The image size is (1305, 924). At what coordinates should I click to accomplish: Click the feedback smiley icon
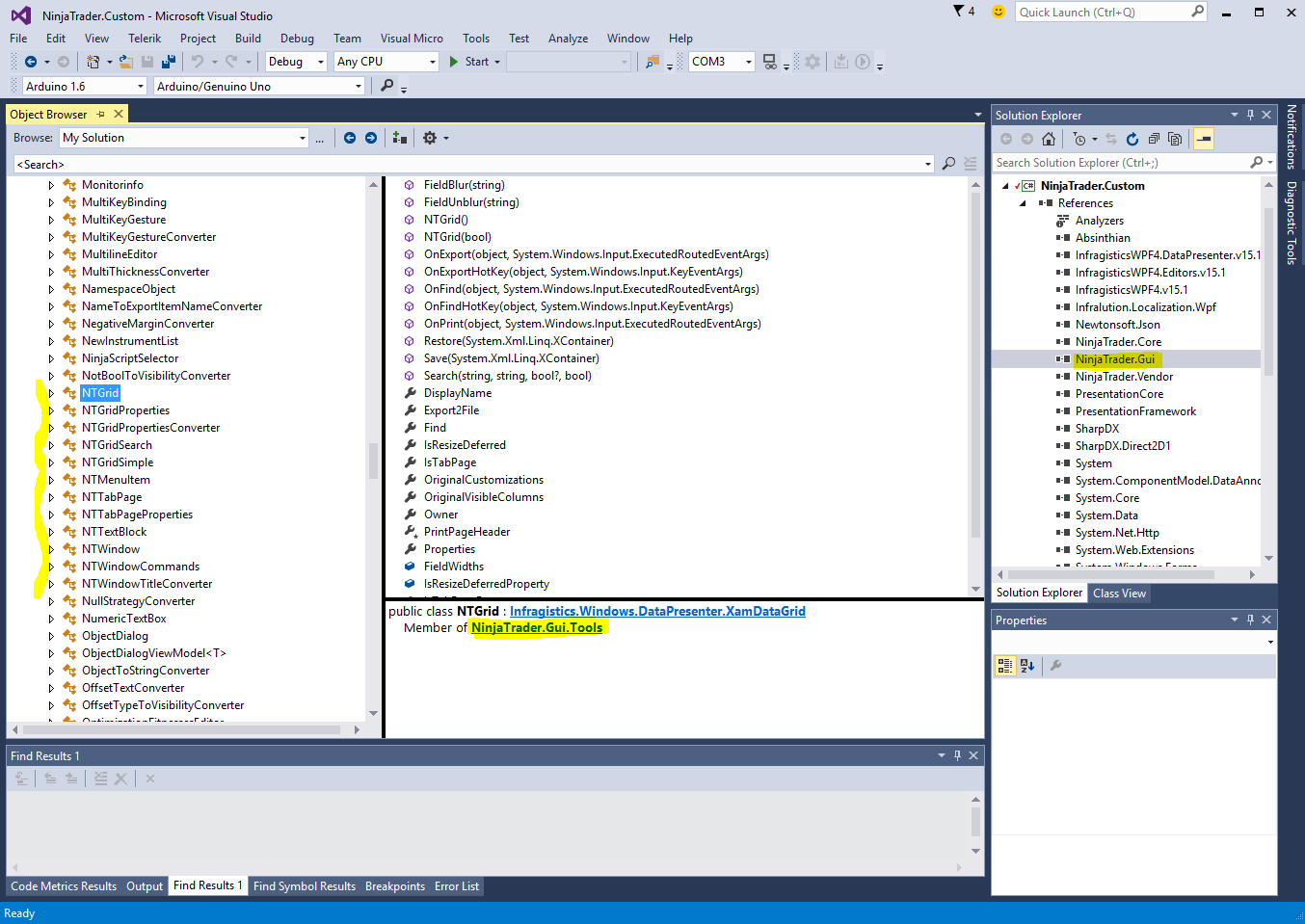pyautogui.click(x=999, y=12)
